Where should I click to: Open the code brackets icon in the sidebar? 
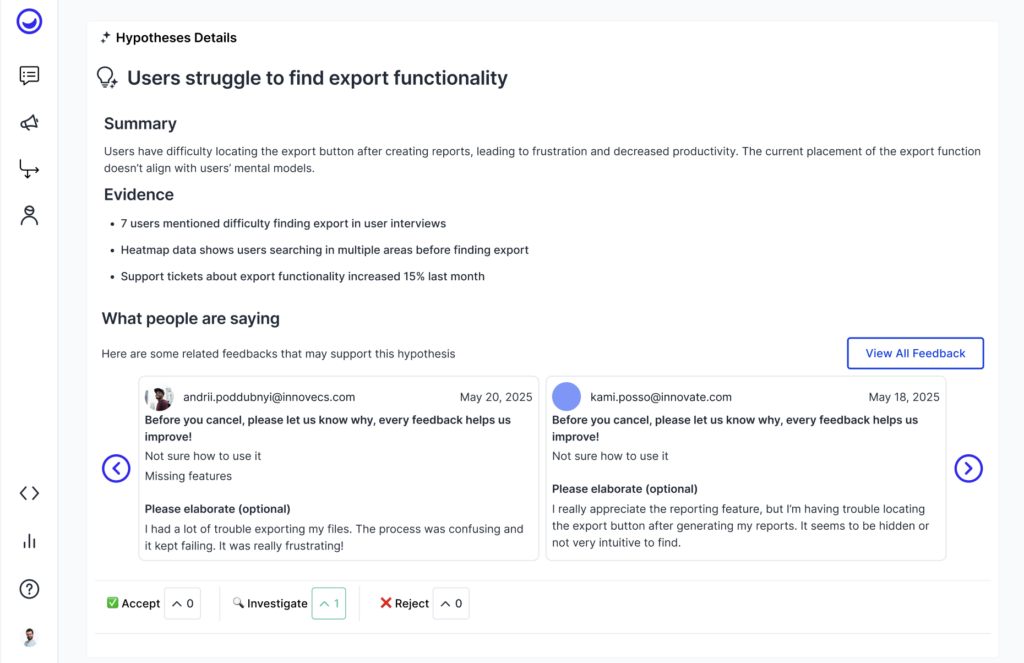click(30, 493)
